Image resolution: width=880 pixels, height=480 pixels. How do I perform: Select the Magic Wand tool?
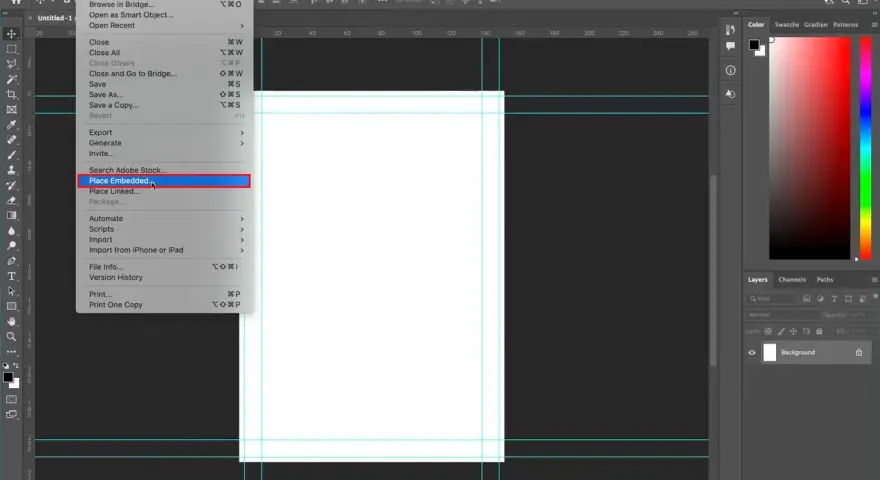pos(11,79)
